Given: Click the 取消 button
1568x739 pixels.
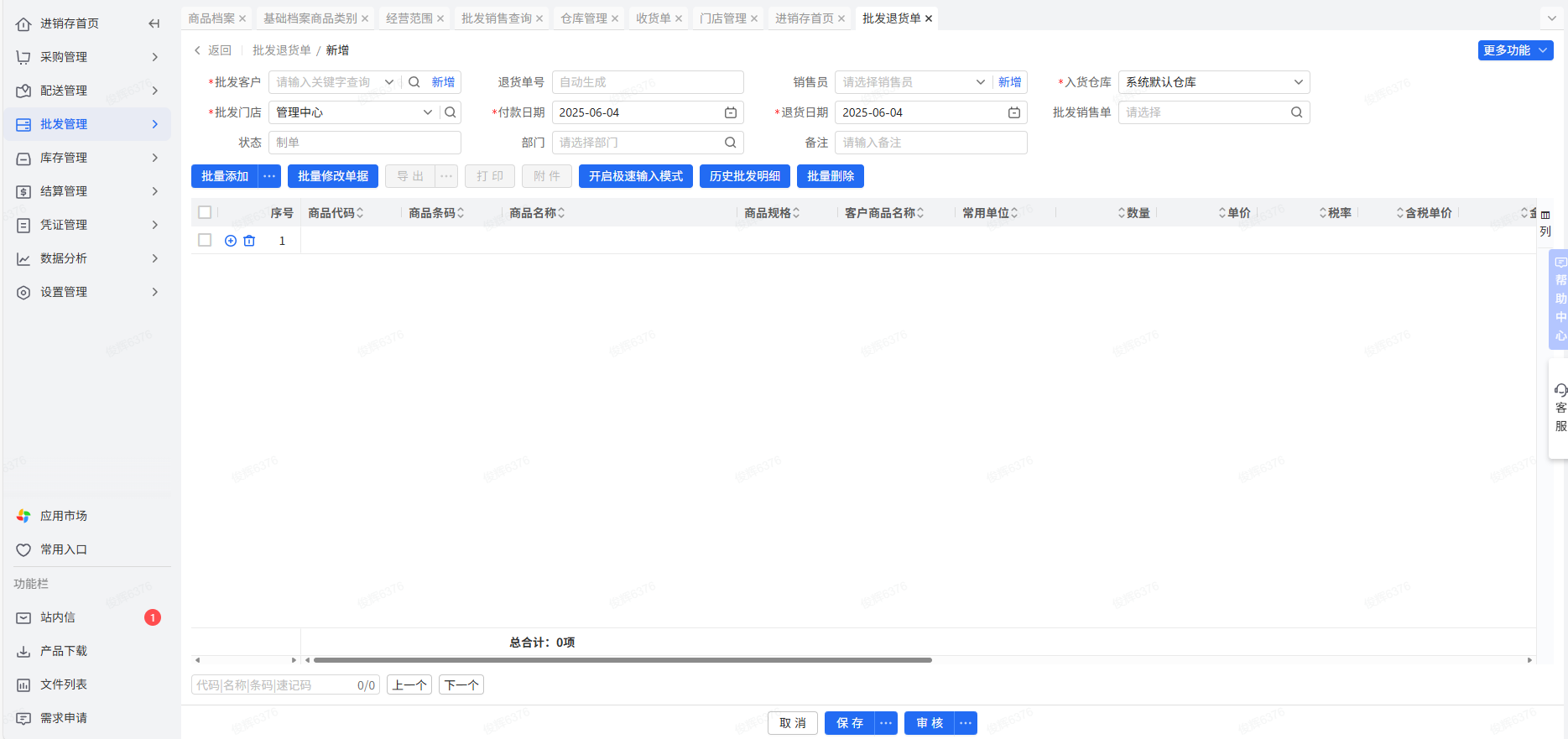Looking at the screenshot, I should pyautogui.click(x=793, y=723).
